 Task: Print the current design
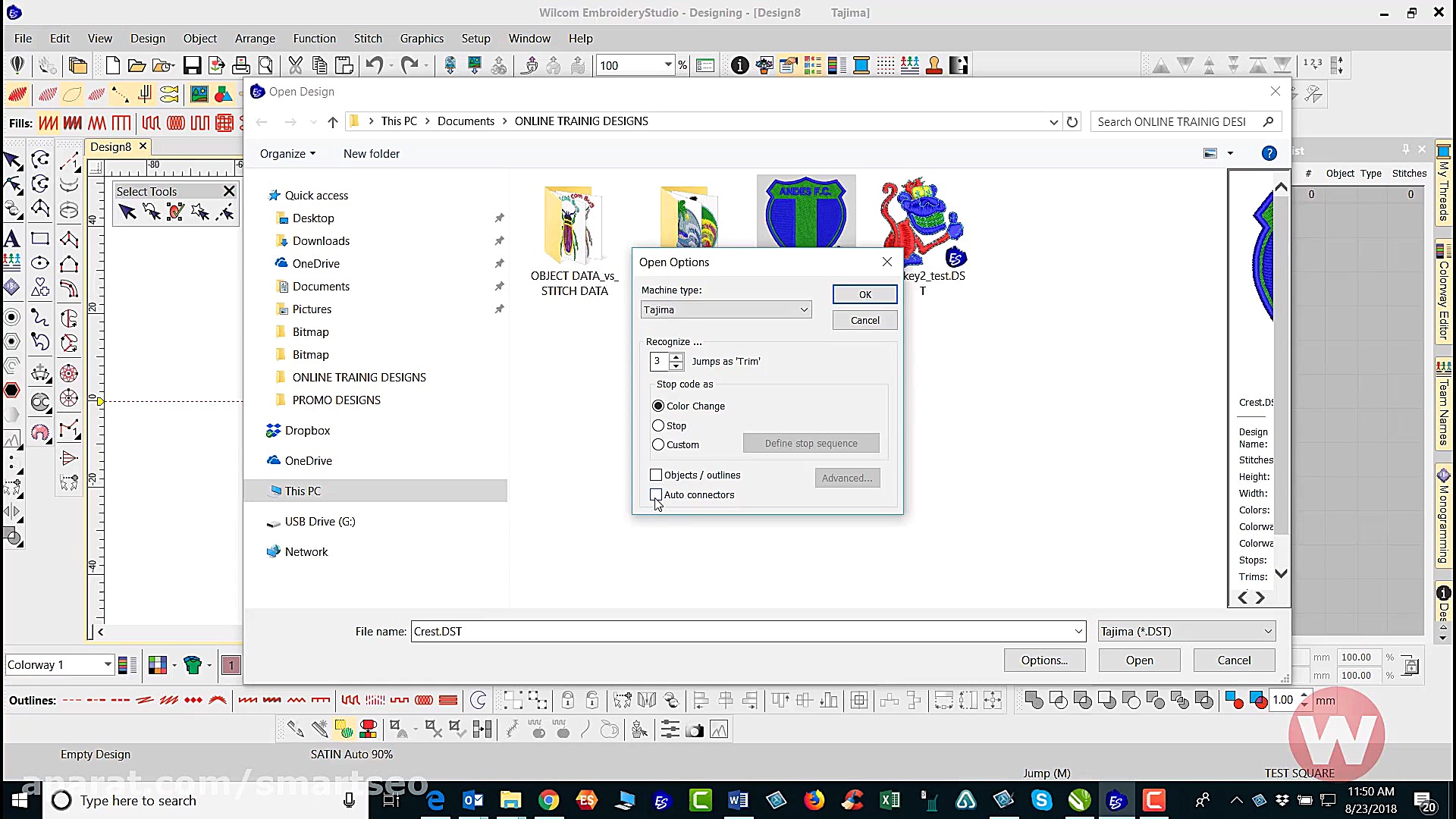coord(241,65)
